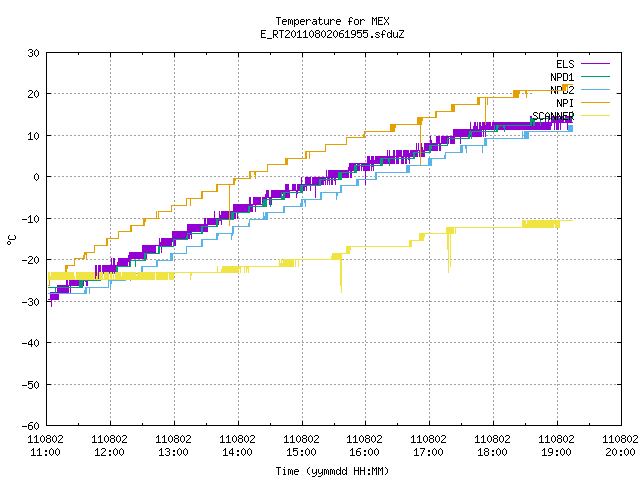
Task: Click the y-axis label 0
Action: pyautogui.click(x=37, y=177)
